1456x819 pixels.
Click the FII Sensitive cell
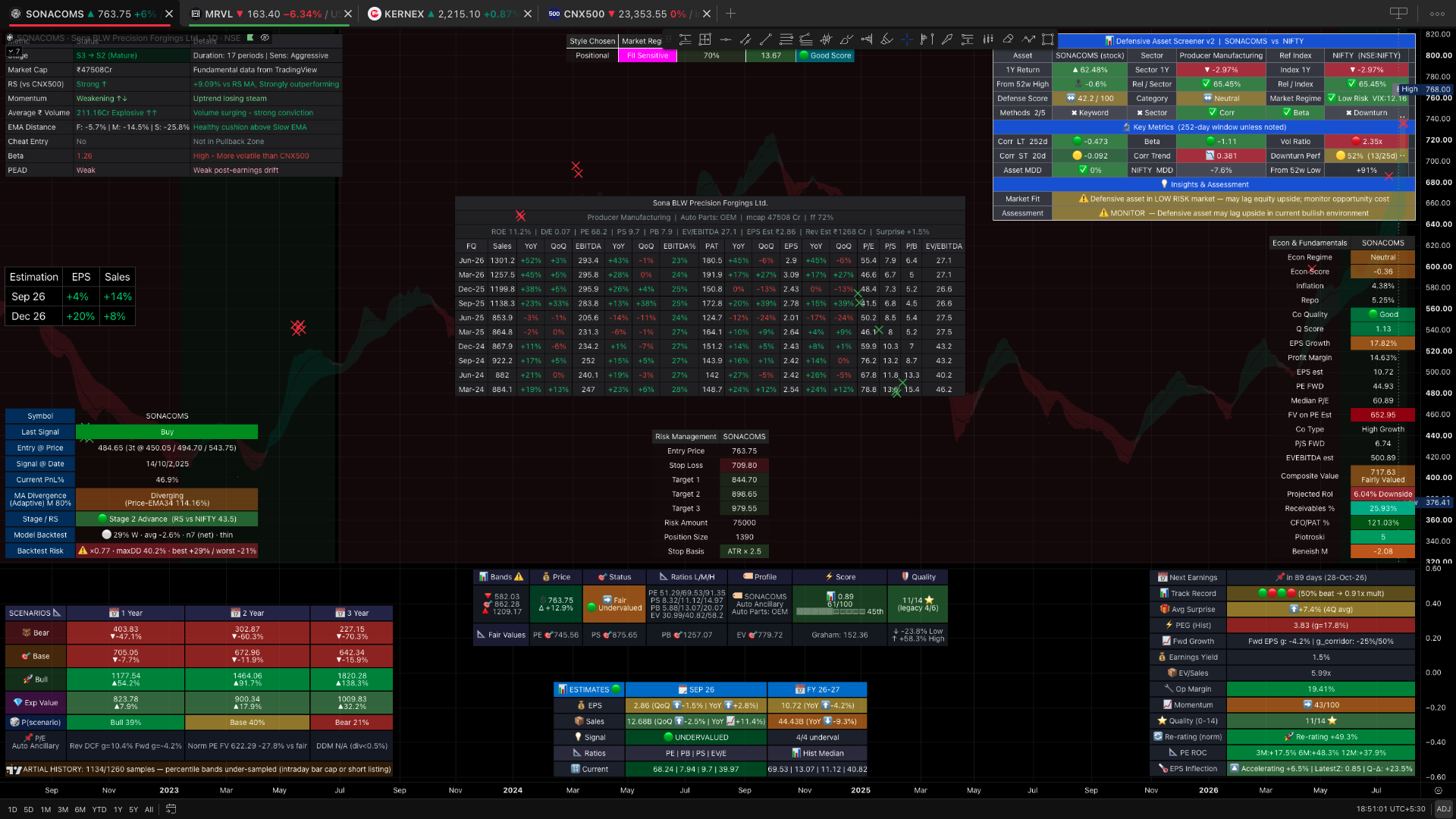[x=648, y=55]
